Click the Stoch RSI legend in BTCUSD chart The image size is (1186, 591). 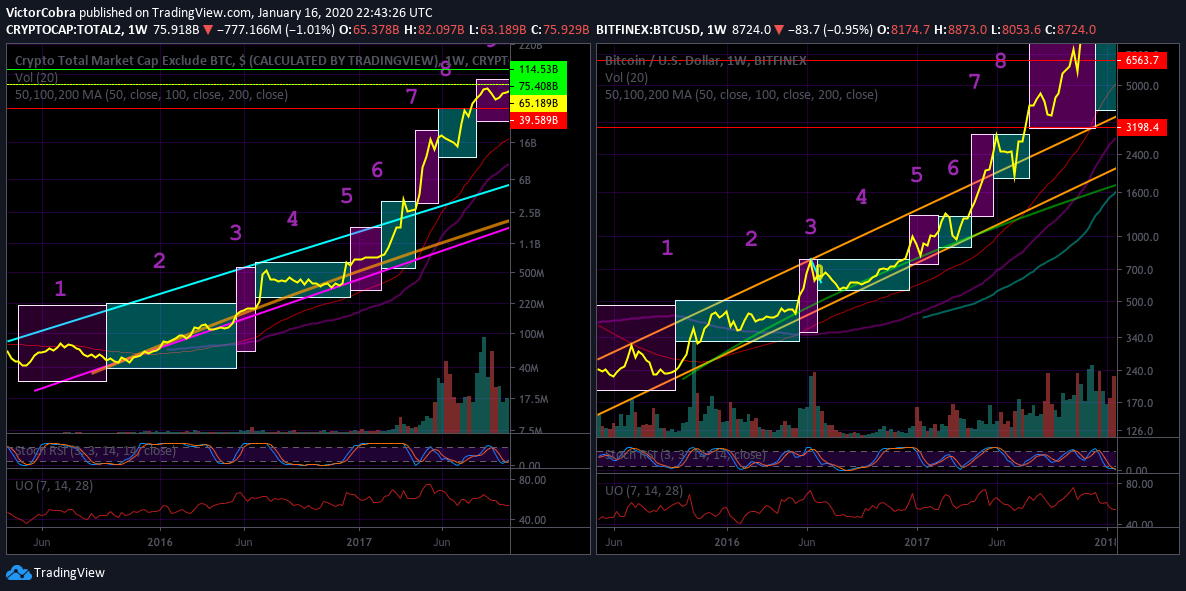point(683,456)
